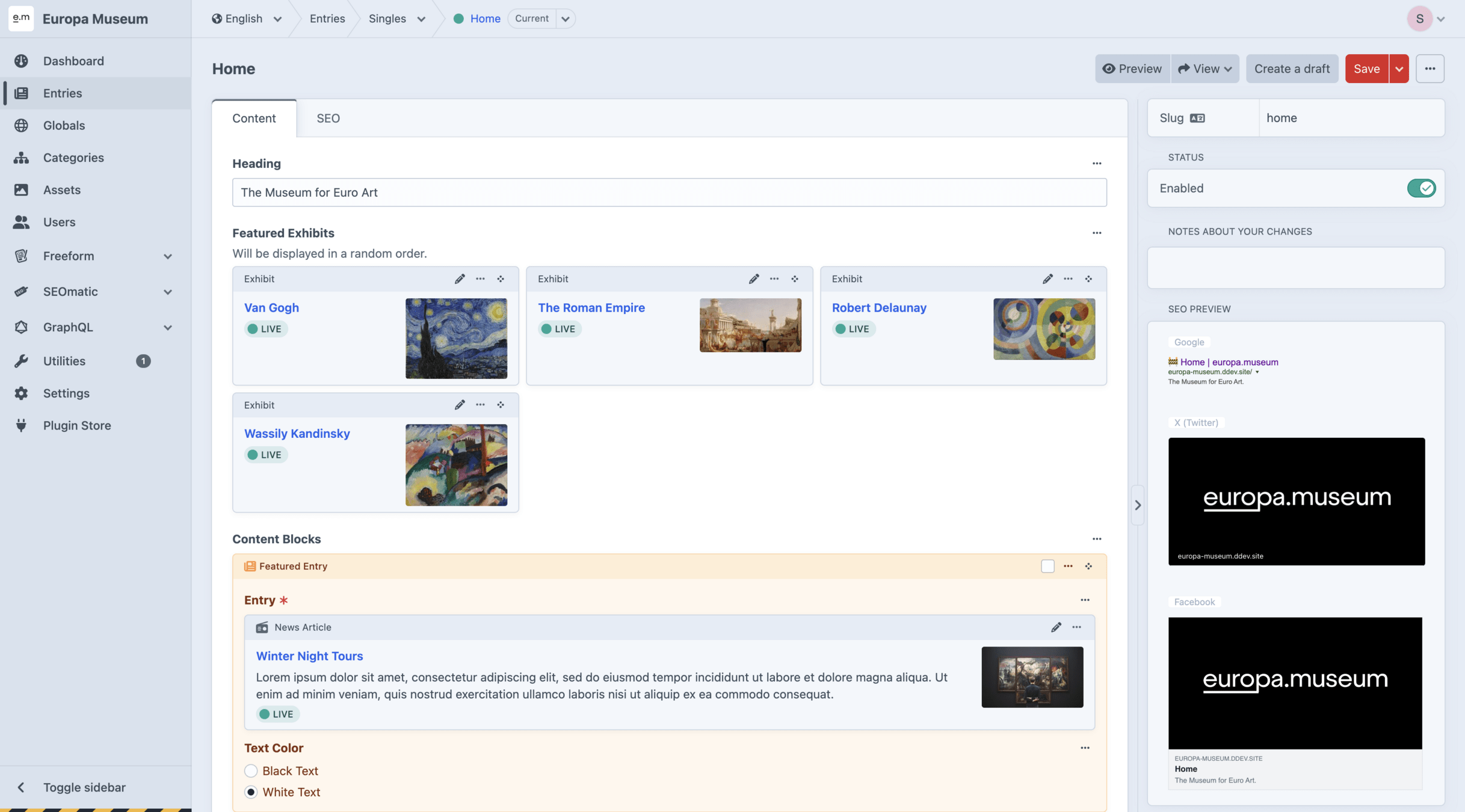Open the Assets section in sidebar
Viewport: 1465px width, 812px height.
coord(61,190)
